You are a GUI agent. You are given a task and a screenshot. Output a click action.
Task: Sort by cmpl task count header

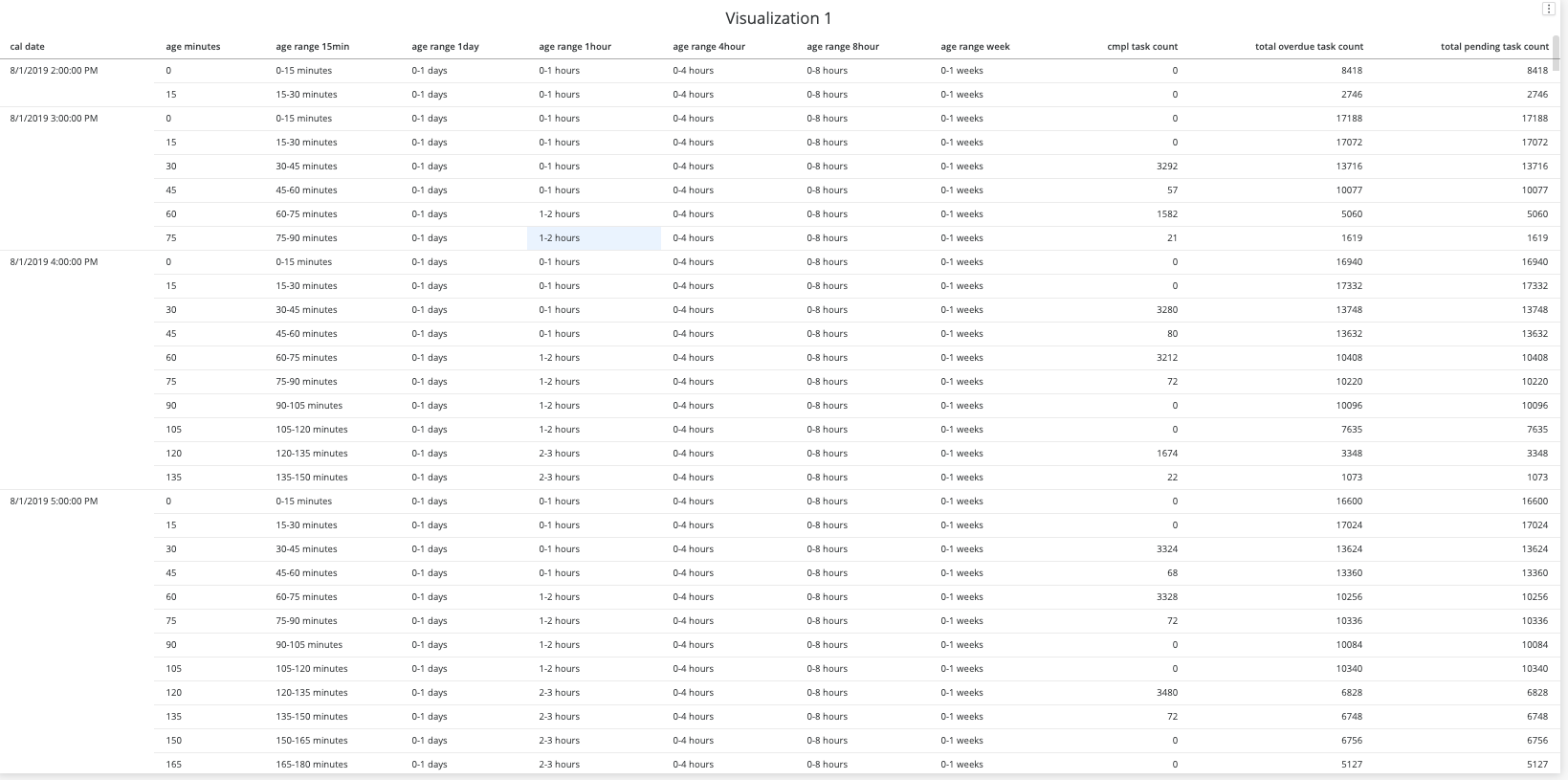coord(1142,47)
